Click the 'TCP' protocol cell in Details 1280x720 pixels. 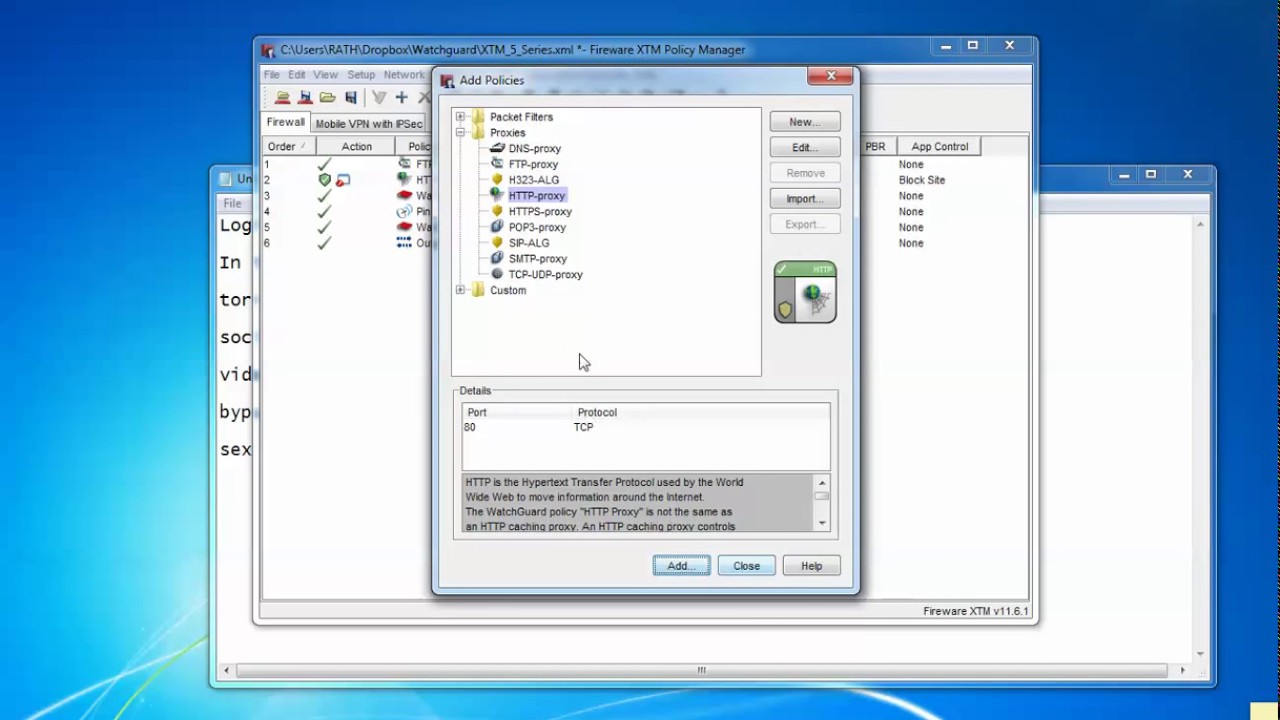[583, 427]
